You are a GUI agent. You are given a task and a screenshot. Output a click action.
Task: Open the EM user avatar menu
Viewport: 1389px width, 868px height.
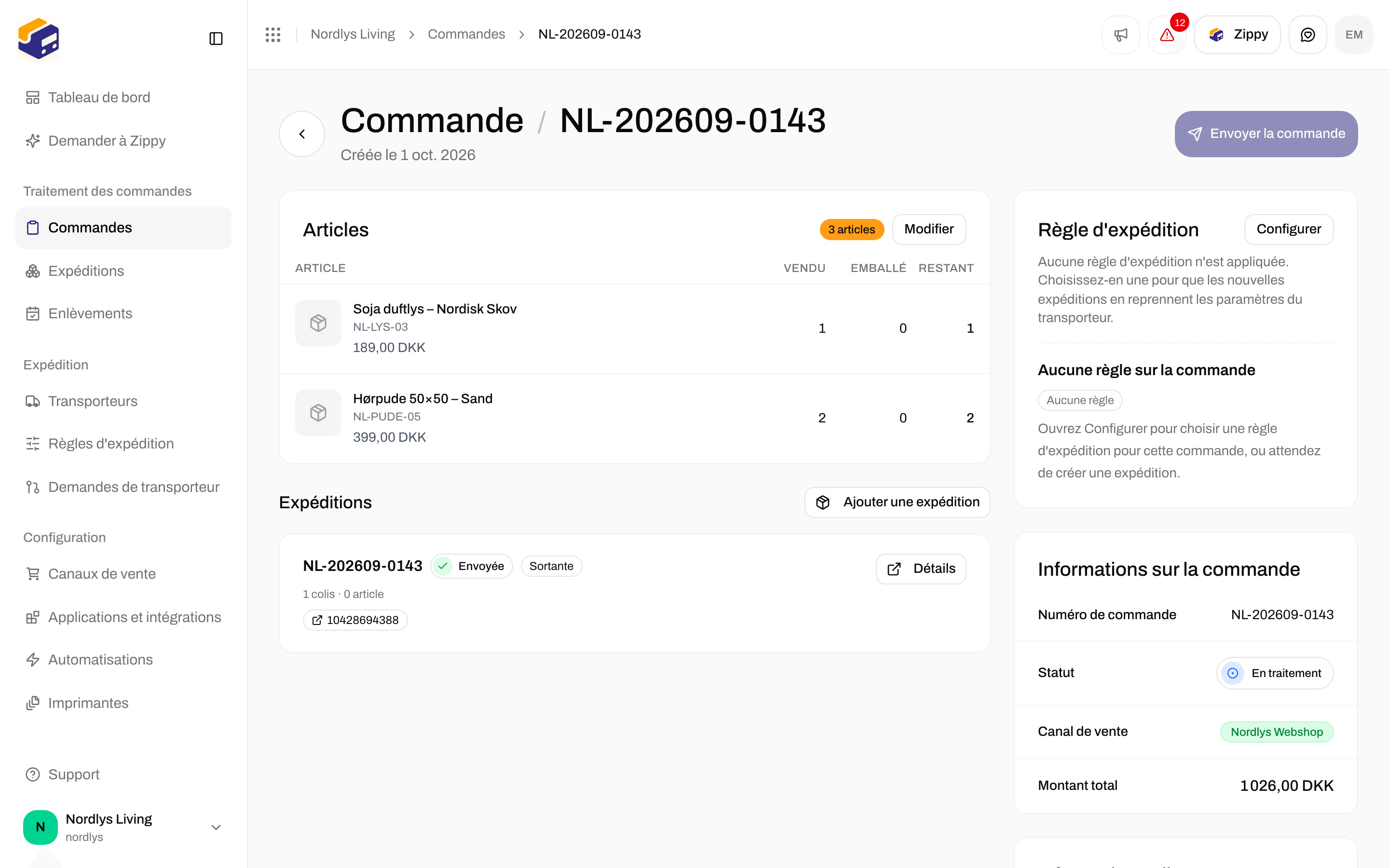pyautogui.click(x=1354, y=34)
